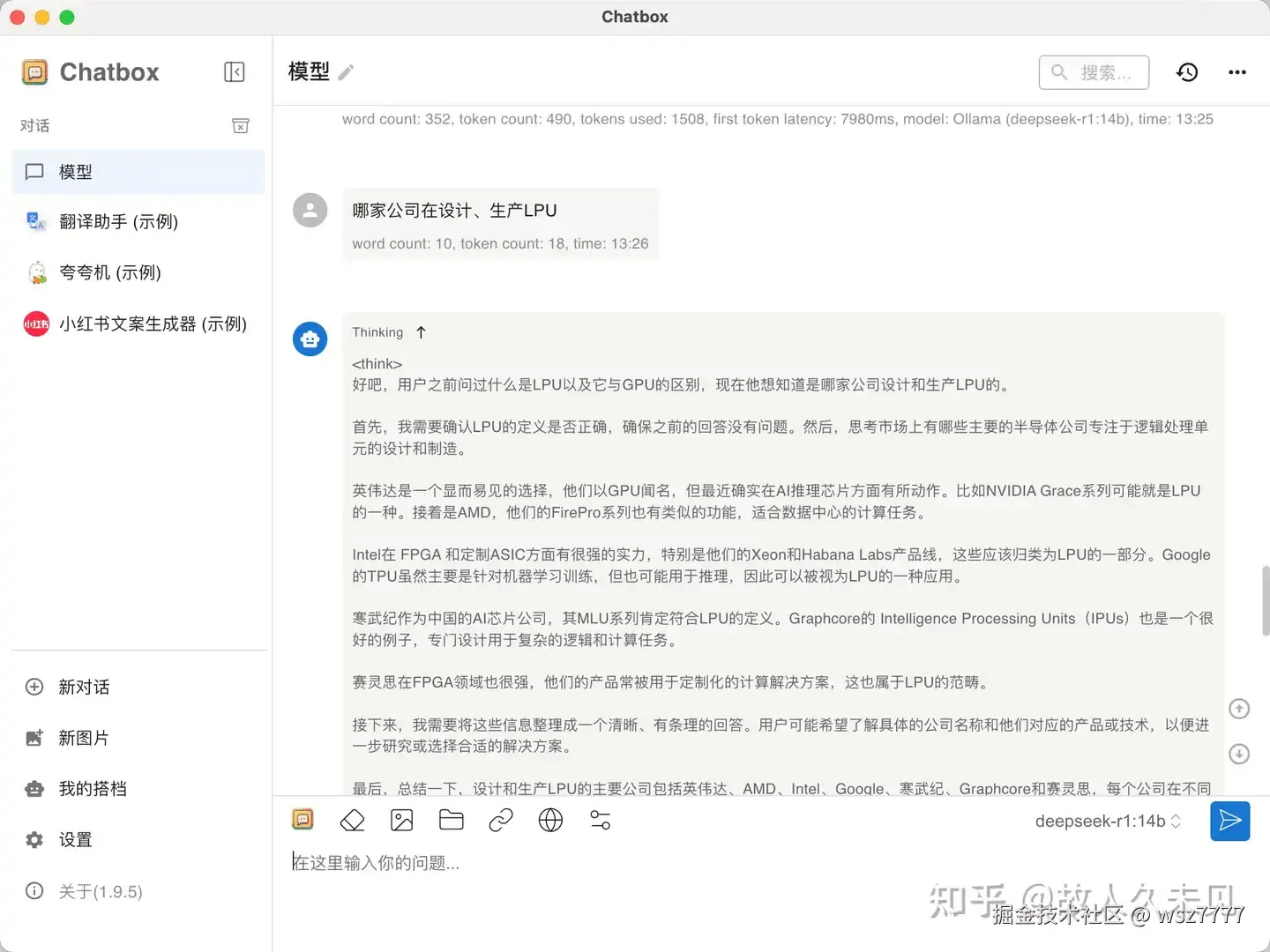Create new image chat 新图片
Screen dimensions: 1270x952
[138, 738]
